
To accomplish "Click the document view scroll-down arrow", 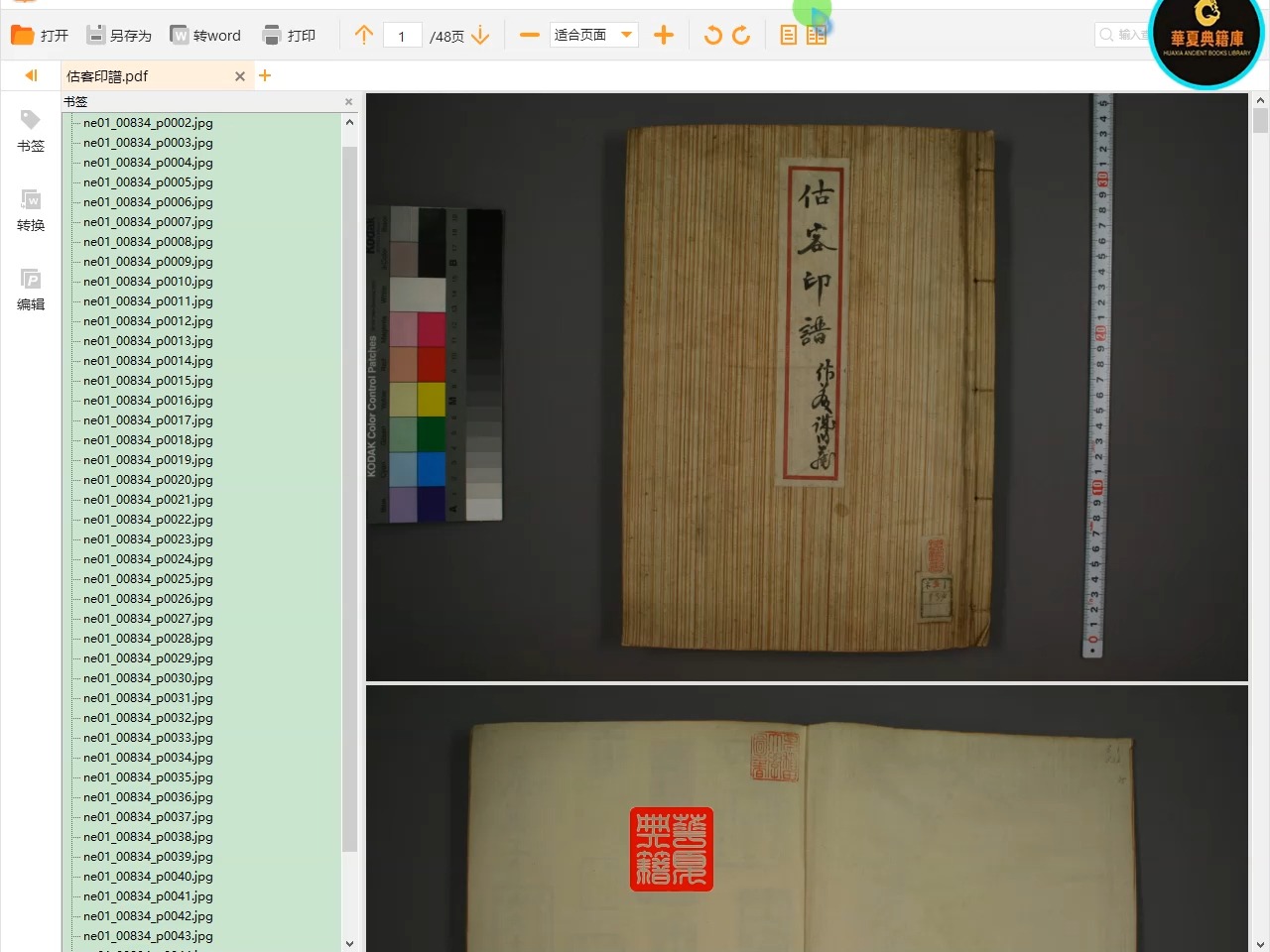I will tap(1260, 944).
